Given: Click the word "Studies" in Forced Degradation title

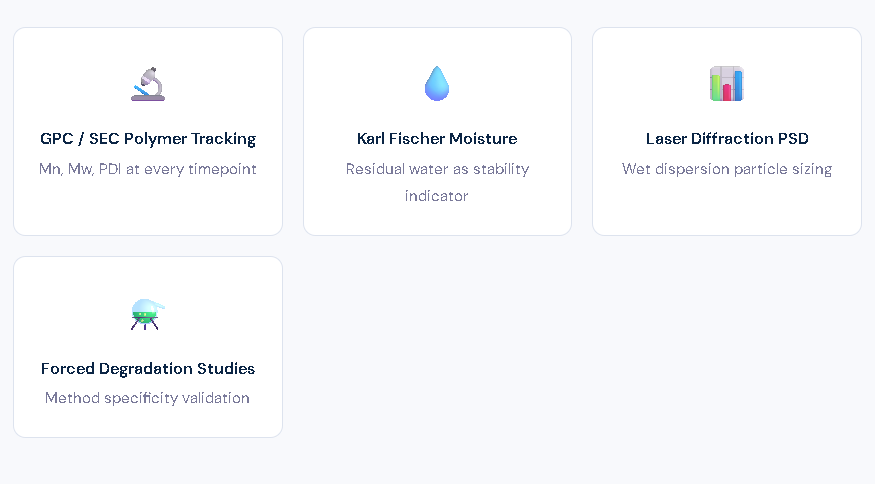Looking at the screenshot, I should click(x=224, y=369).
